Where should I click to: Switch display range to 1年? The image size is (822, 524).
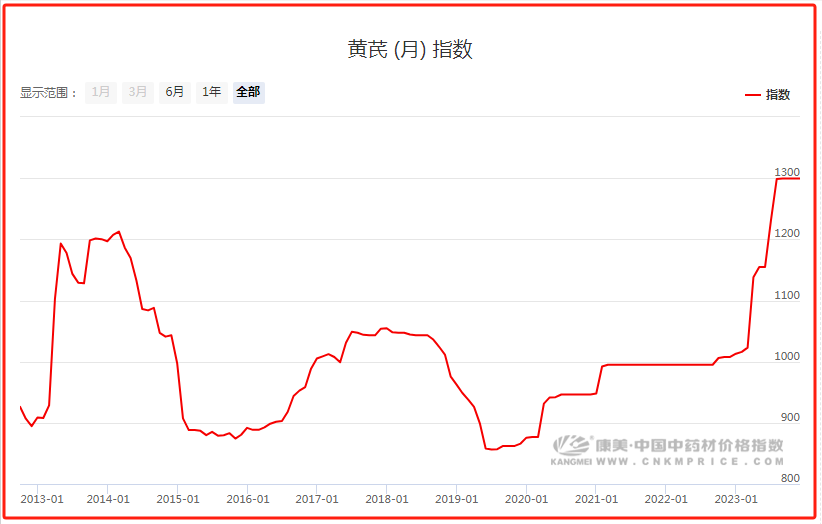pyautogui.click(x=212, y=92)
